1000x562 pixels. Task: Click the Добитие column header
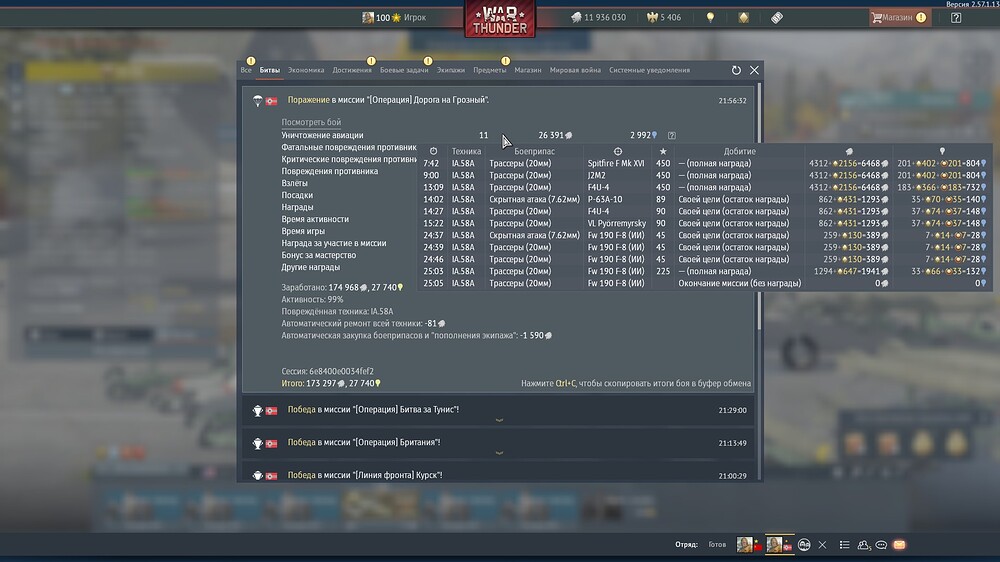tap(740, 151)
